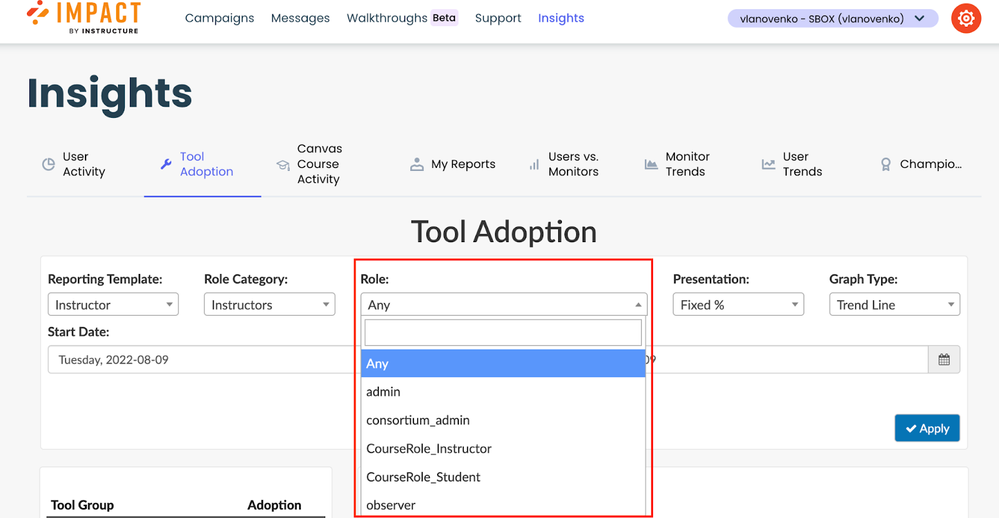Choose the observer role option

391,505
